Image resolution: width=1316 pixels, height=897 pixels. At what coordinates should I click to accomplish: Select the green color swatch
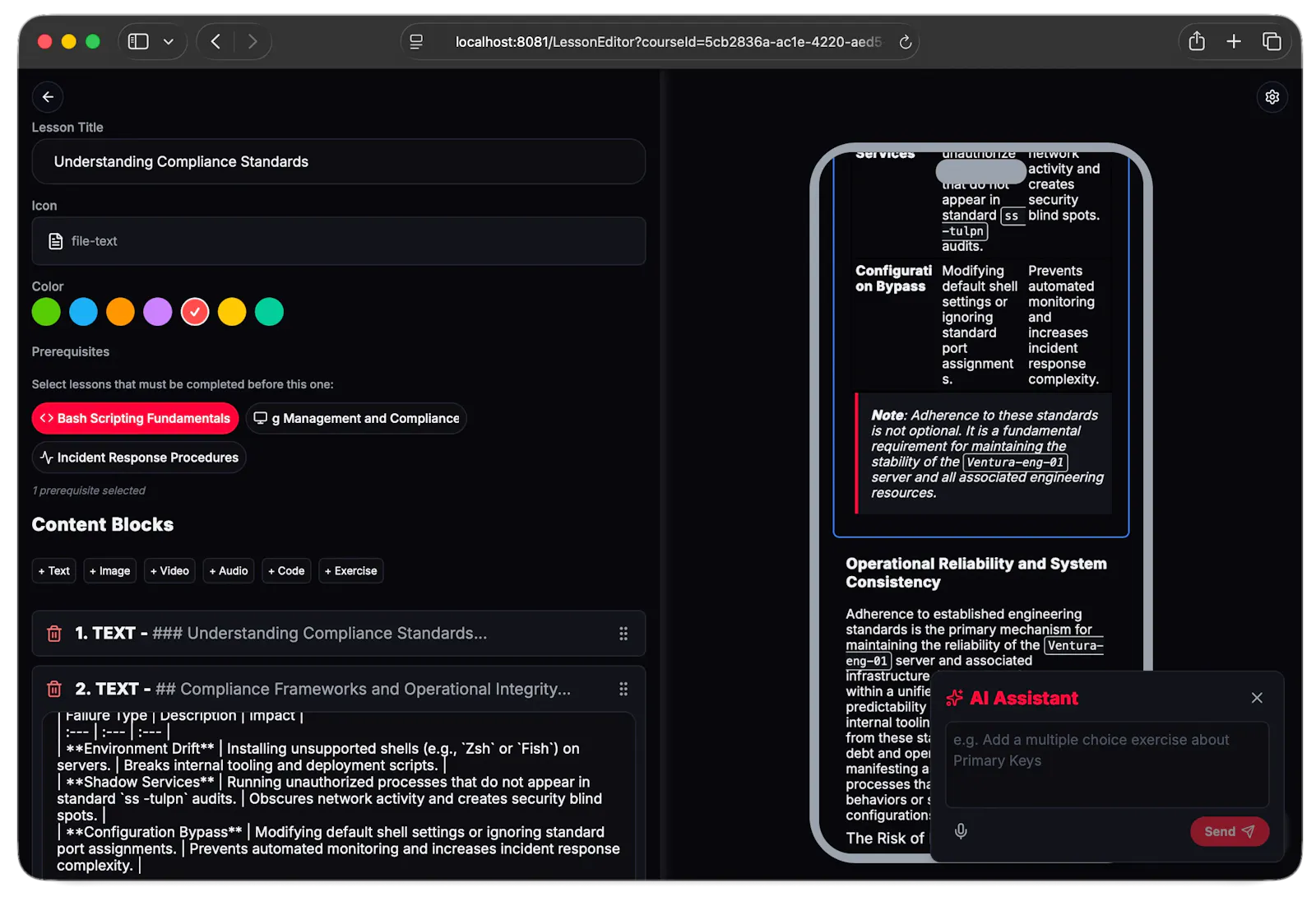[x=46, y=312]
